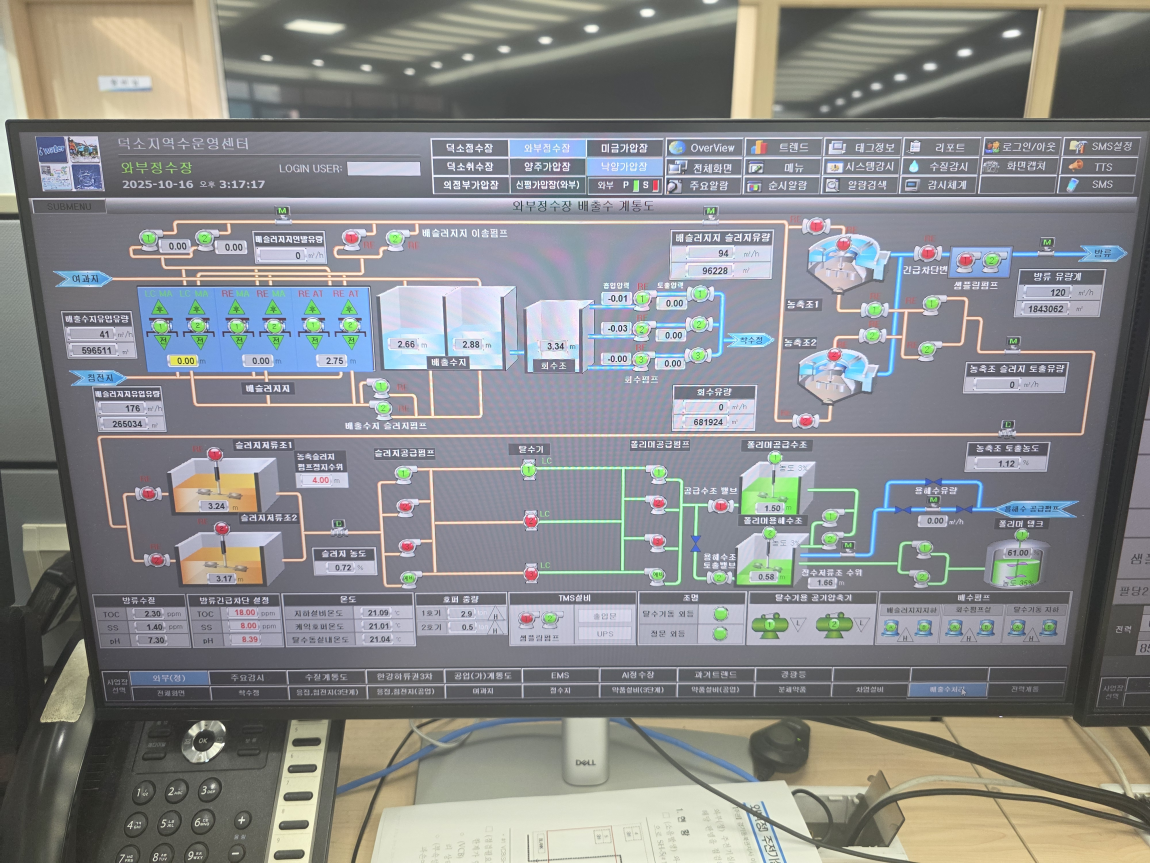Viewport: 1150px width, 863px height.
Task: Toggle the M mode box above 농축조 슬러지 토출유량
Action: coord(1014,342)
